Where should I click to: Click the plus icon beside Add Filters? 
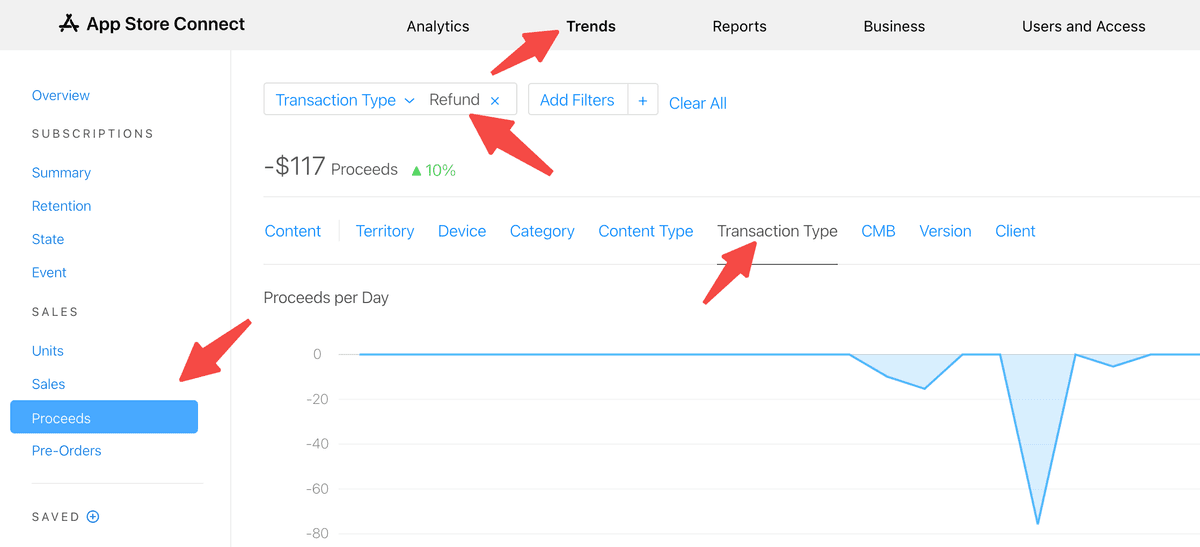pos(643,100)
